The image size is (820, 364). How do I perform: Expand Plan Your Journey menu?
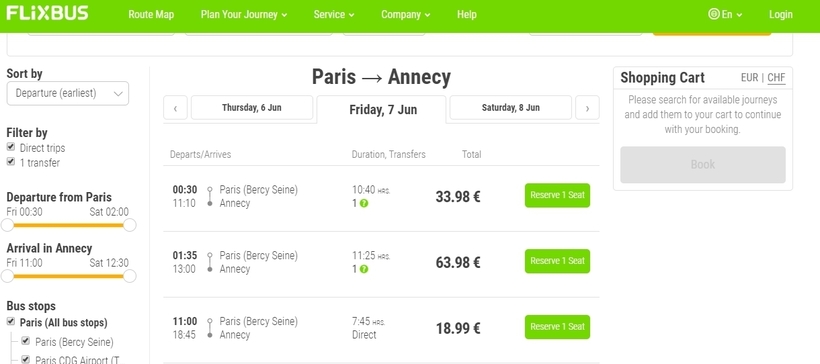click(244, 15)
